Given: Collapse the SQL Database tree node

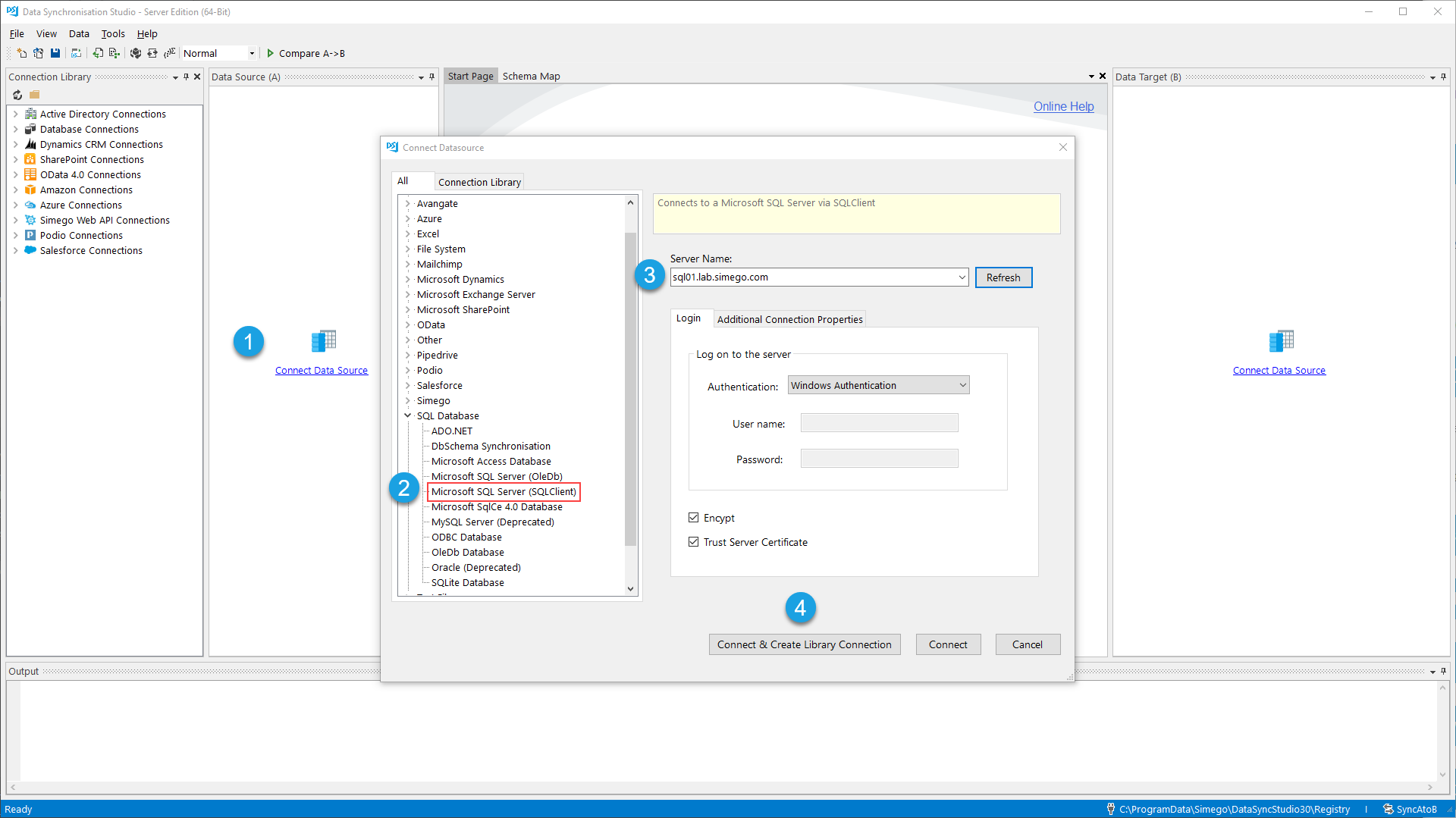Looking at the screenshot, I should click(407, 415).
